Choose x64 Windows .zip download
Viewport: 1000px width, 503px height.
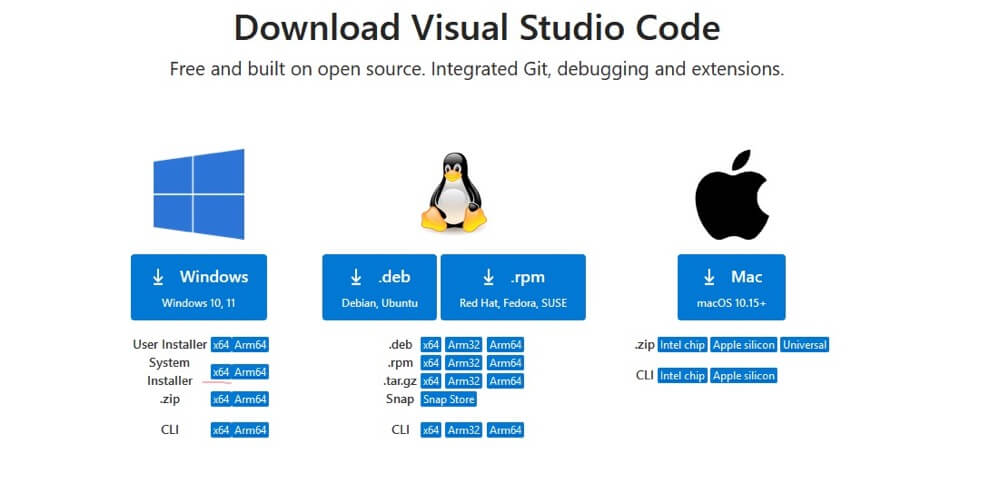pos(221,399)
